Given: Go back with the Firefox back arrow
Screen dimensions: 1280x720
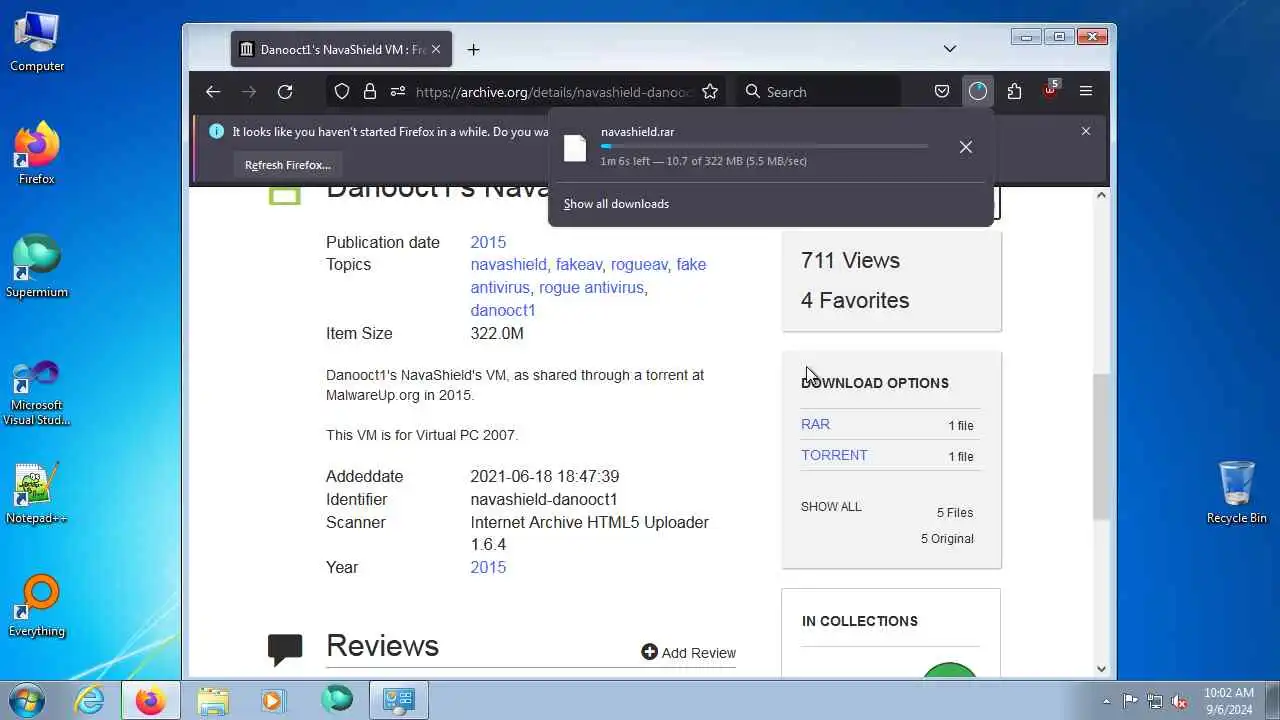Looking at the screenshot, I should 213,92.
